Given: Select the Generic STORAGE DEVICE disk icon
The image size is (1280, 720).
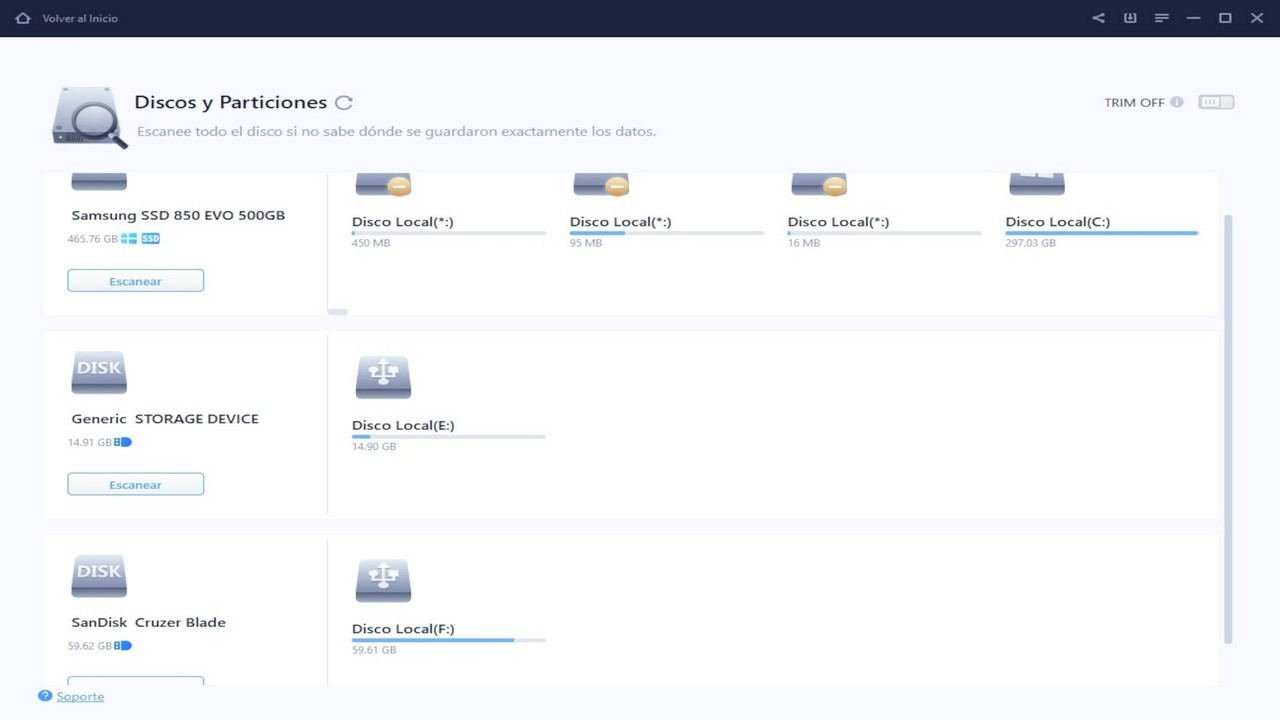Looking at the screenshot, I should click(x=99, y=372).
